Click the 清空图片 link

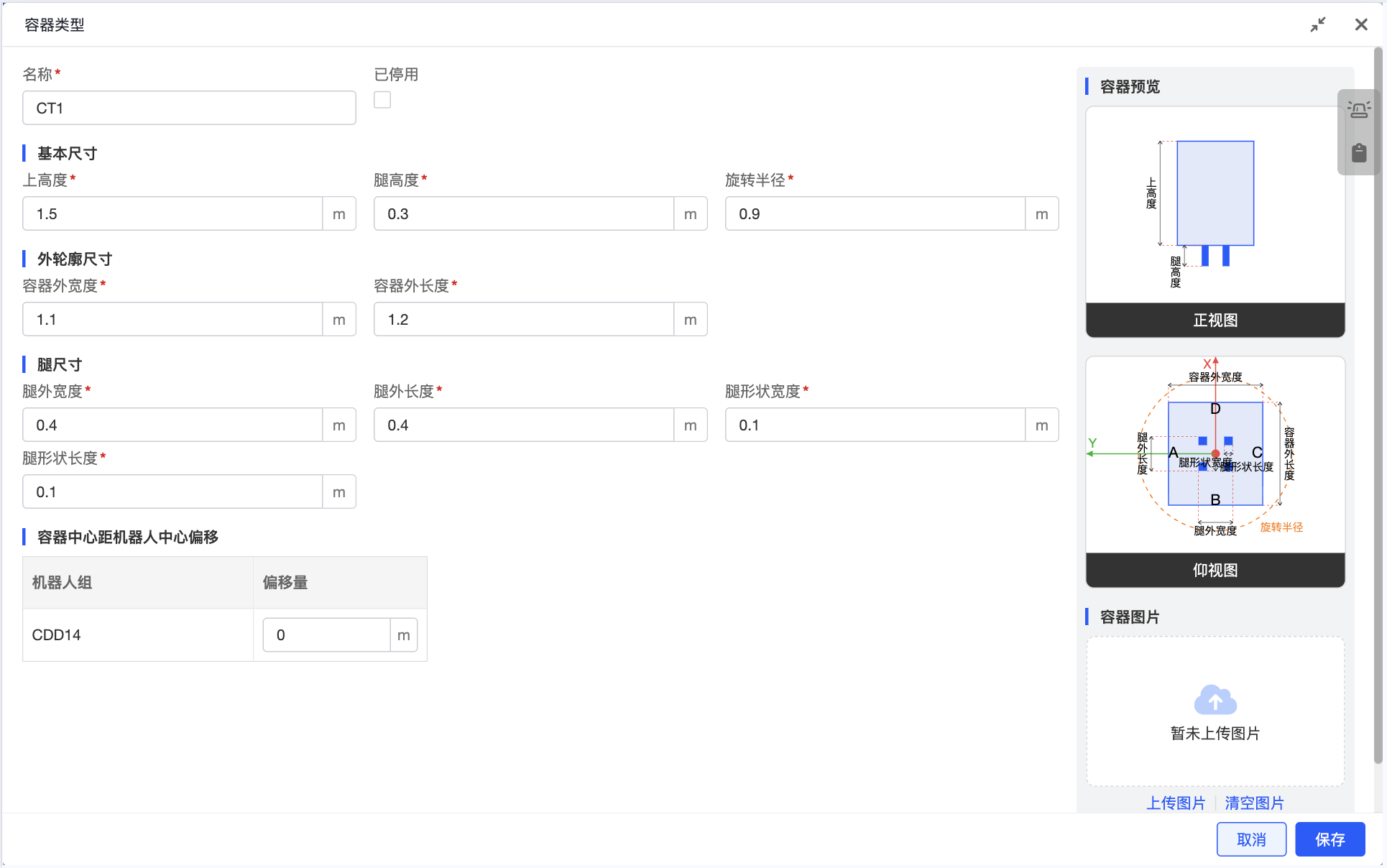coord(1254,803)
